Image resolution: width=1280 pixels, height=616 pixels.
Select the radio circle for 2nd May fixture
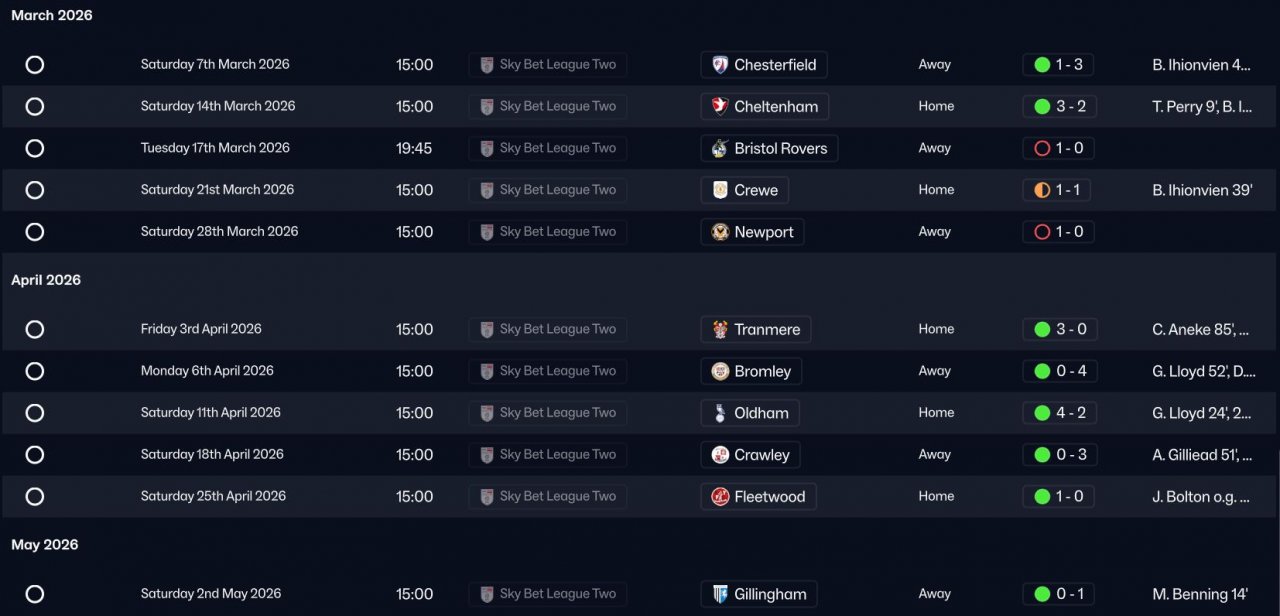pyautogui.click(x=35, y=594)
